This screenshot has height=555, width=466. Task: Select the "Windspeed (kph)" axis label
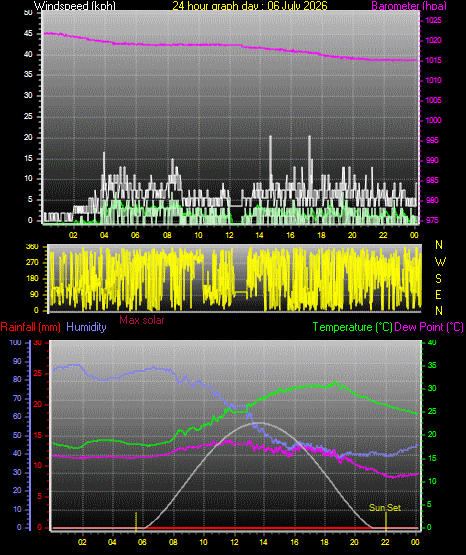coord(75,6)
